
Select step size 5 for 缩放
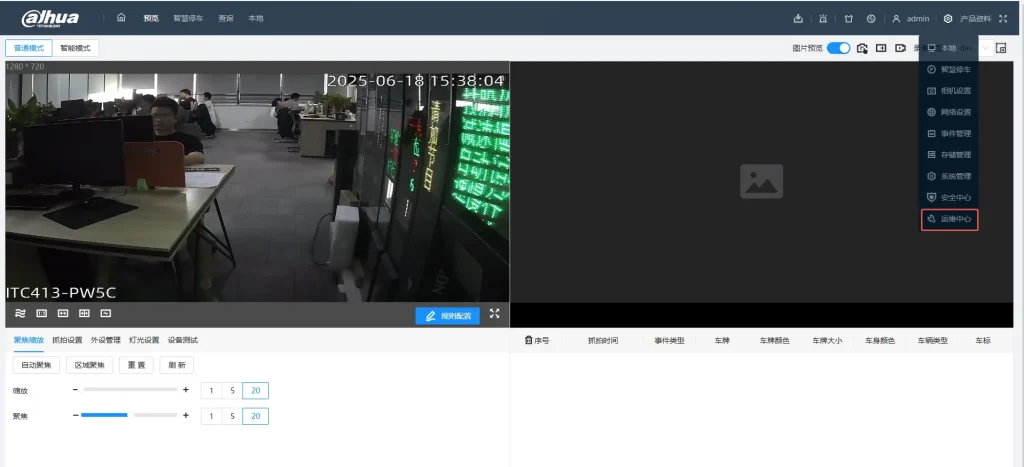232,390
